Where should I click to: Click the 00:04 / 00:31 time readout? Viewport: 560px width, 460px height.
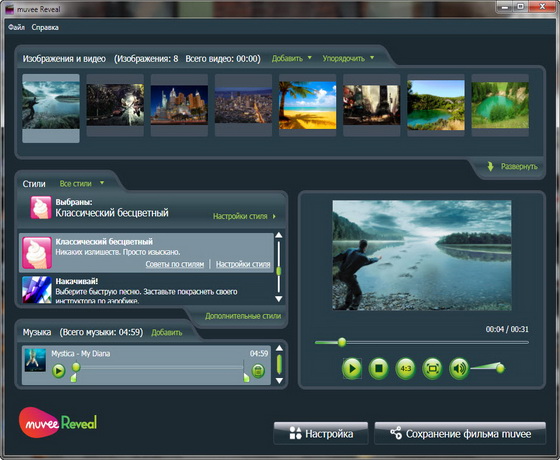[507, 329]
